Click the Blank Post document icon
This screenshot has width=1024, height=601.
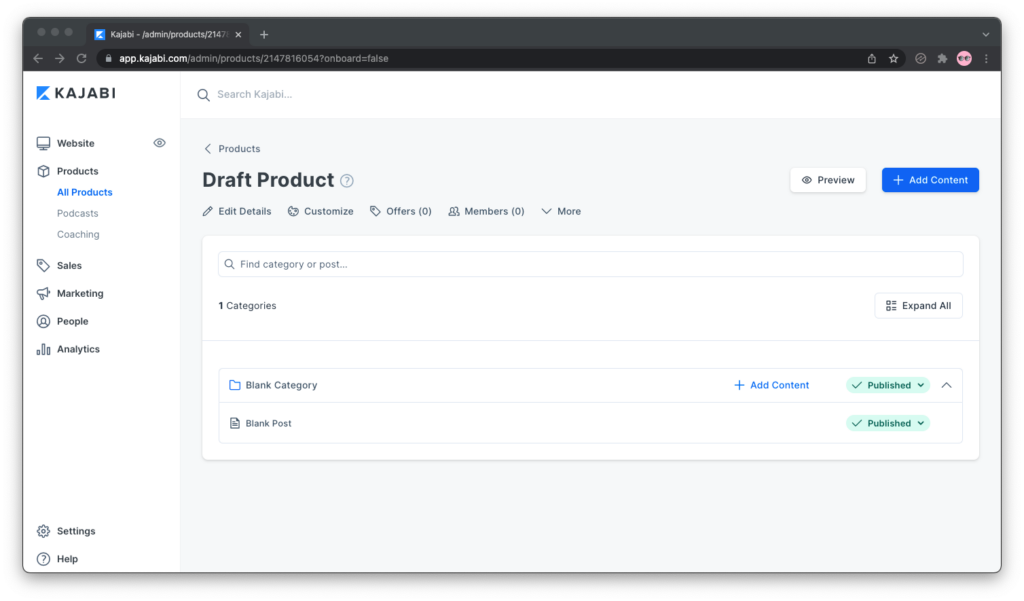tap(234, 423)
